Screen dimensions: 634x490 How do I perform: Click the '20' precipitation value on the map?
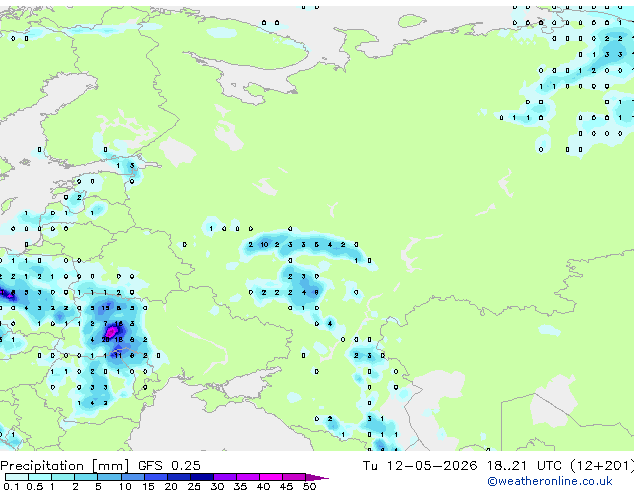[106, 340]
